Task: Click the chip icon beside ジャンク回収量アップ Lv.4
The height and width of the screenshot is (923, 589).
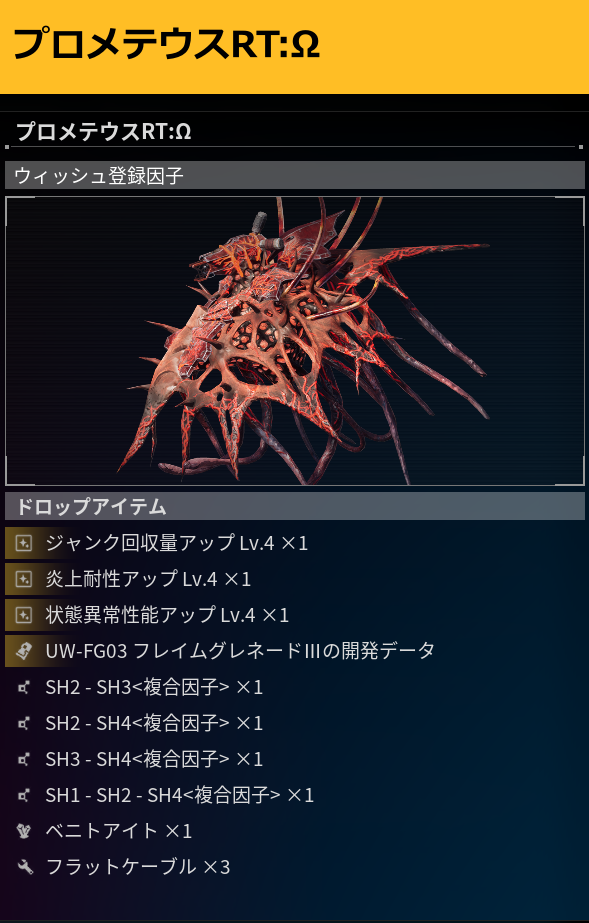Action: pyautogui.click(x=24, y=543)
